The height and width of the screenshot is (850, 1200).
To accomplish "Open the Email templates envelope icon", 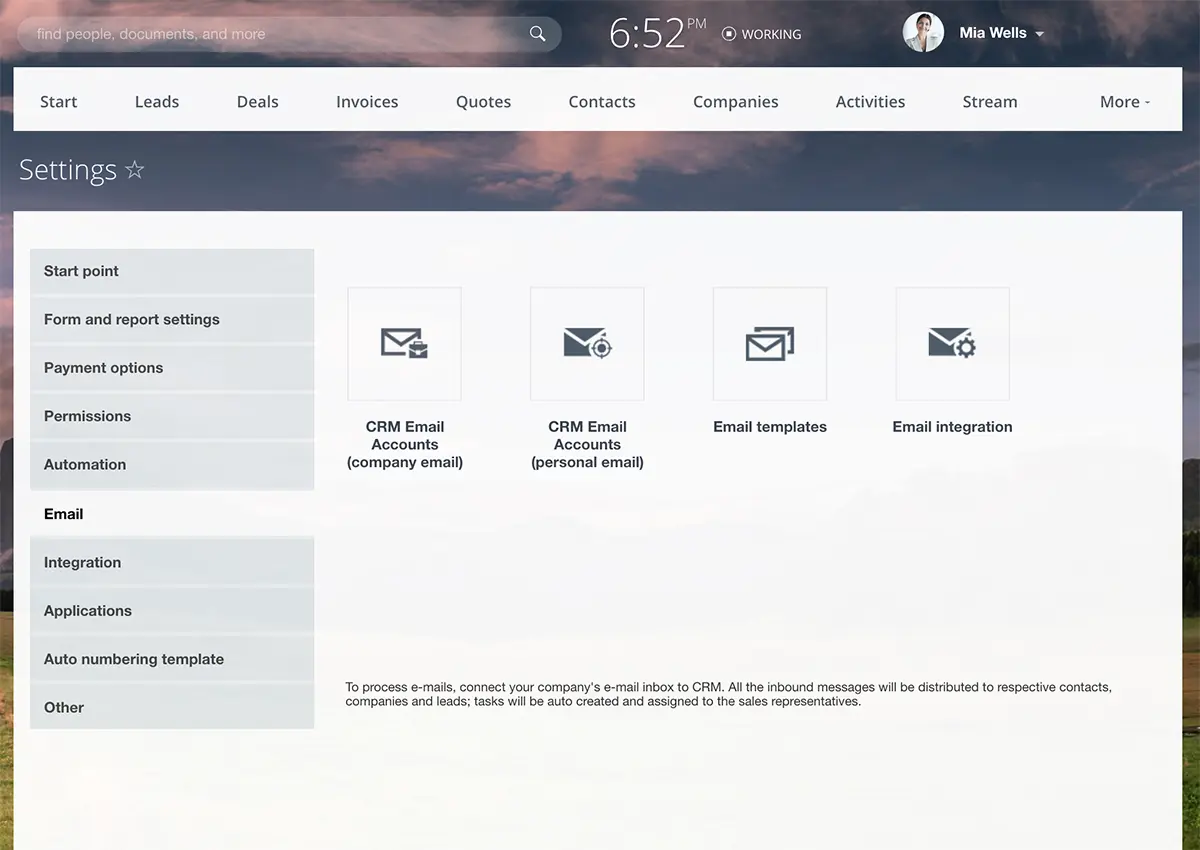I will [x=770, y=344].
